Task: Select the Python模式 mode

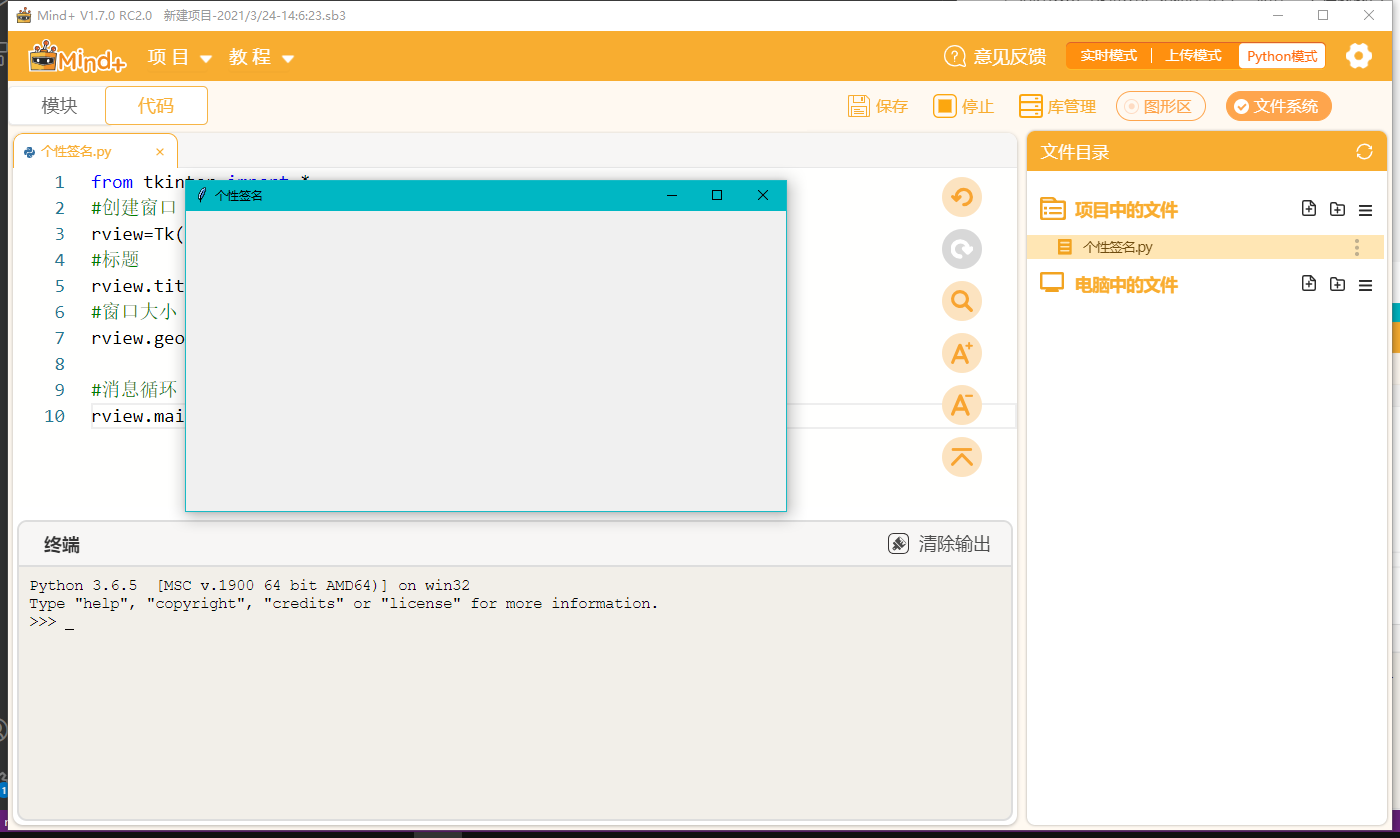Action: coord(1282,56)
